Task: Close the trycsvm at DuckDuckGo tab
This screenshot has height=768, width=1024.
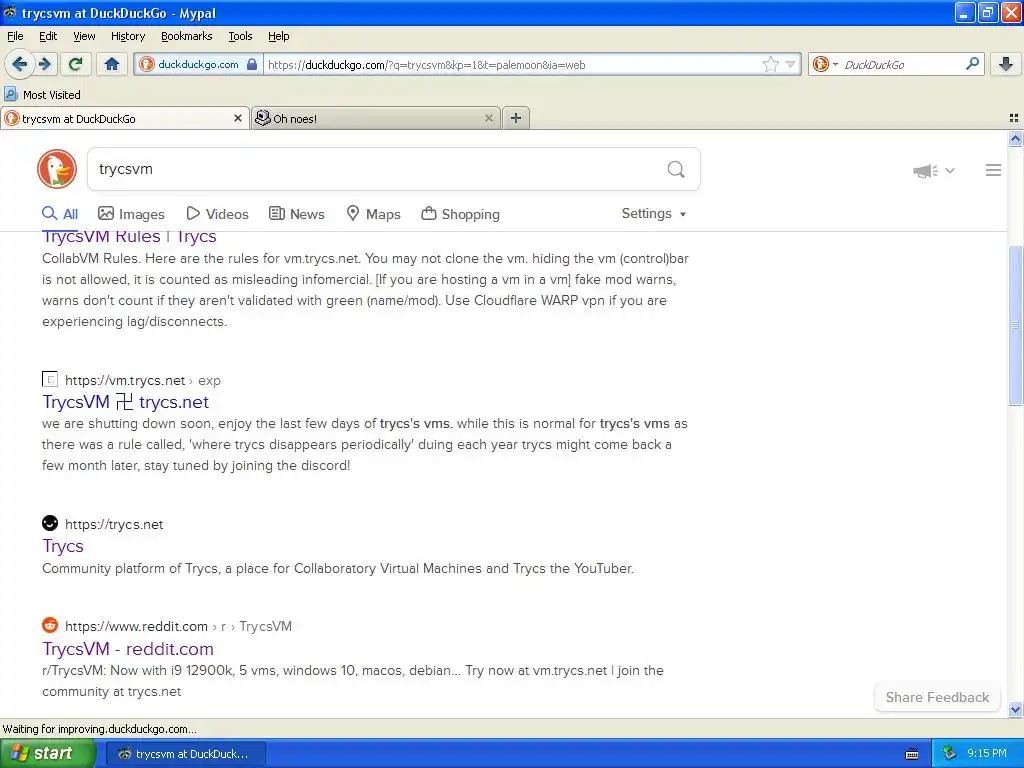Action: click(x=238, y=118)
